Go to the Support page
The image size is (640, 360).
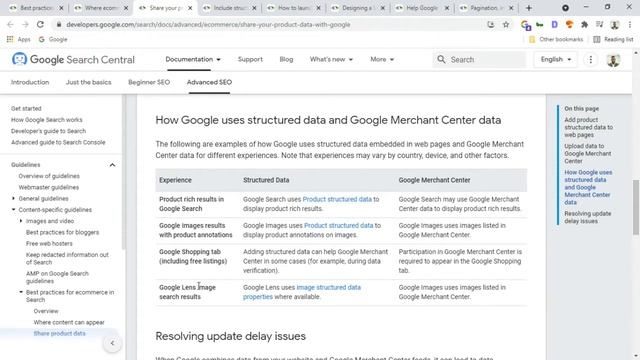(x=250, y=60)
